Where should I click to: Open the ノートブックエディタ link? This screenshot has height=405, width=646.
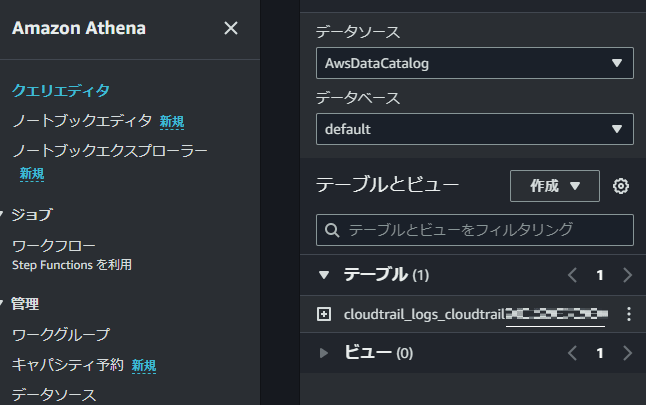(x=82, y=121)
